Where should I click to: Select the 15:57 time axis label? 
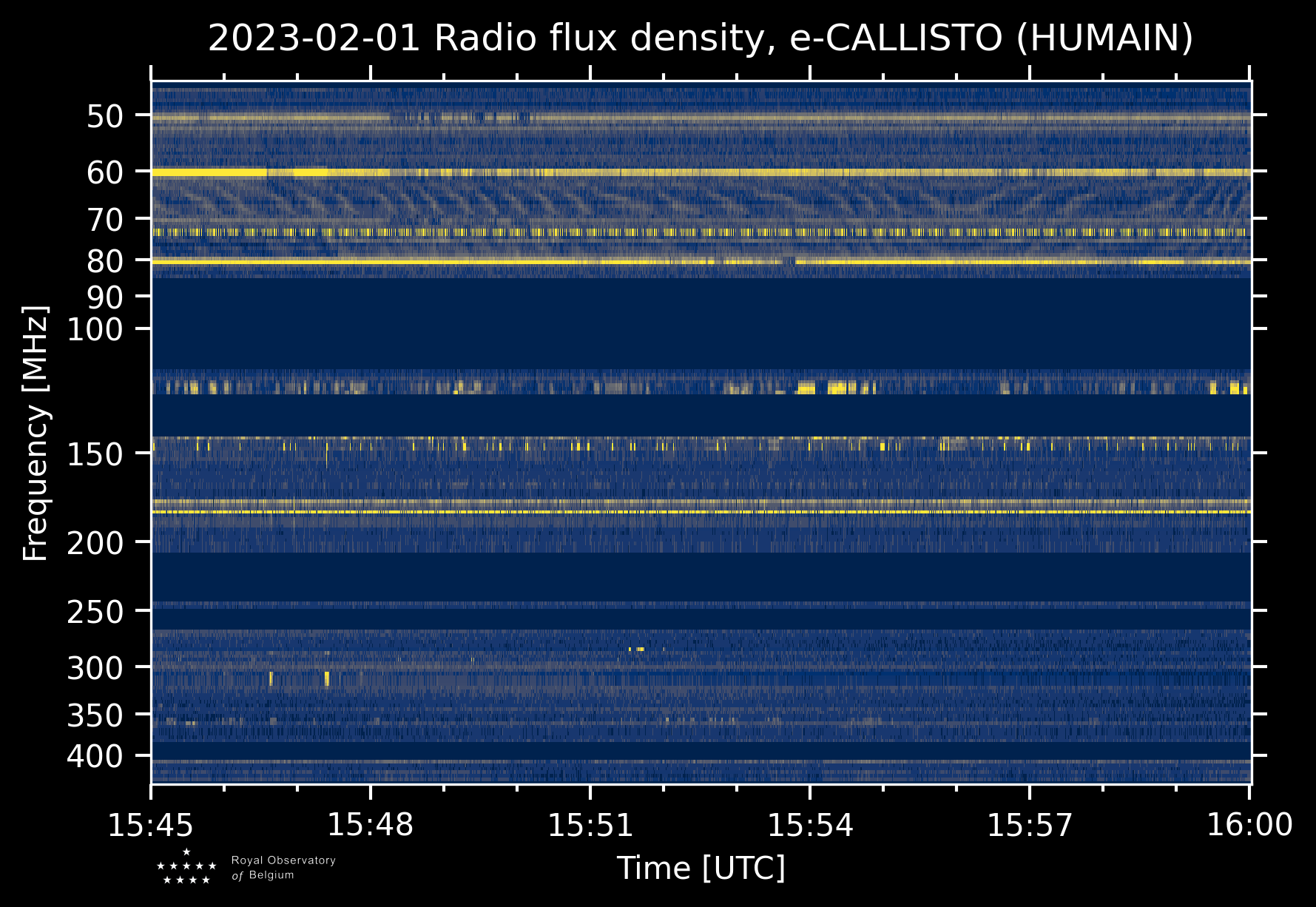pyautogui.click(x=1030, y=825)
